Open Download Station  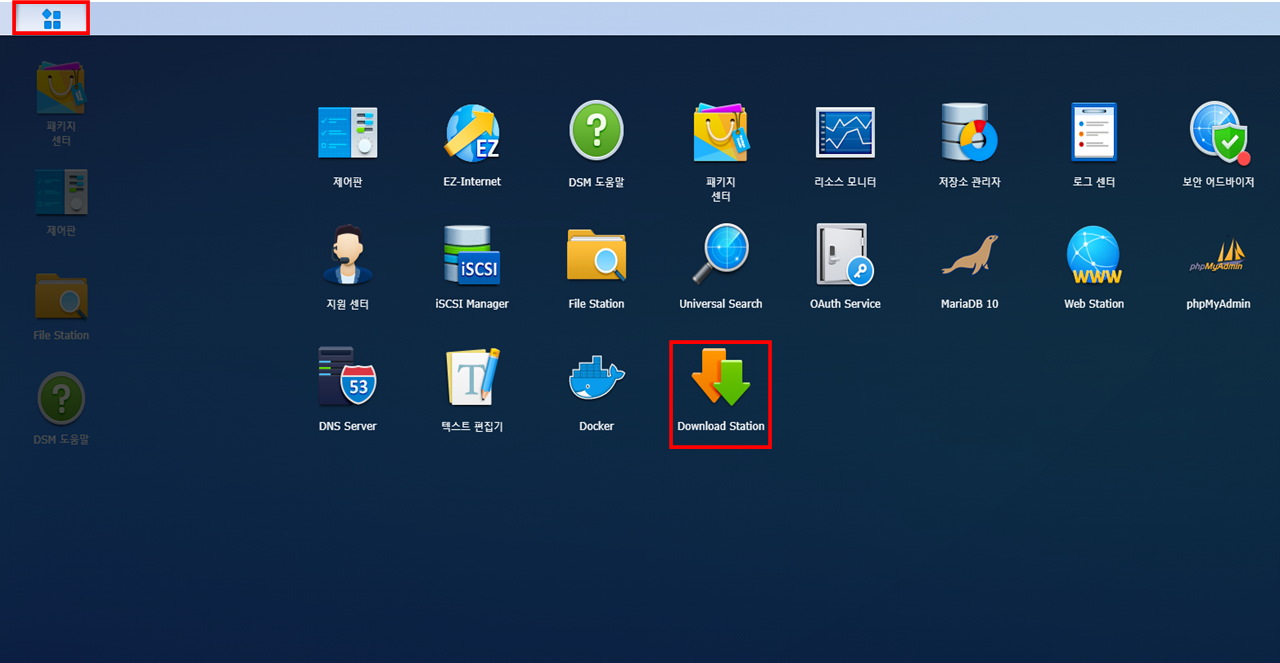pyautogui.click(x=720, y=377)
